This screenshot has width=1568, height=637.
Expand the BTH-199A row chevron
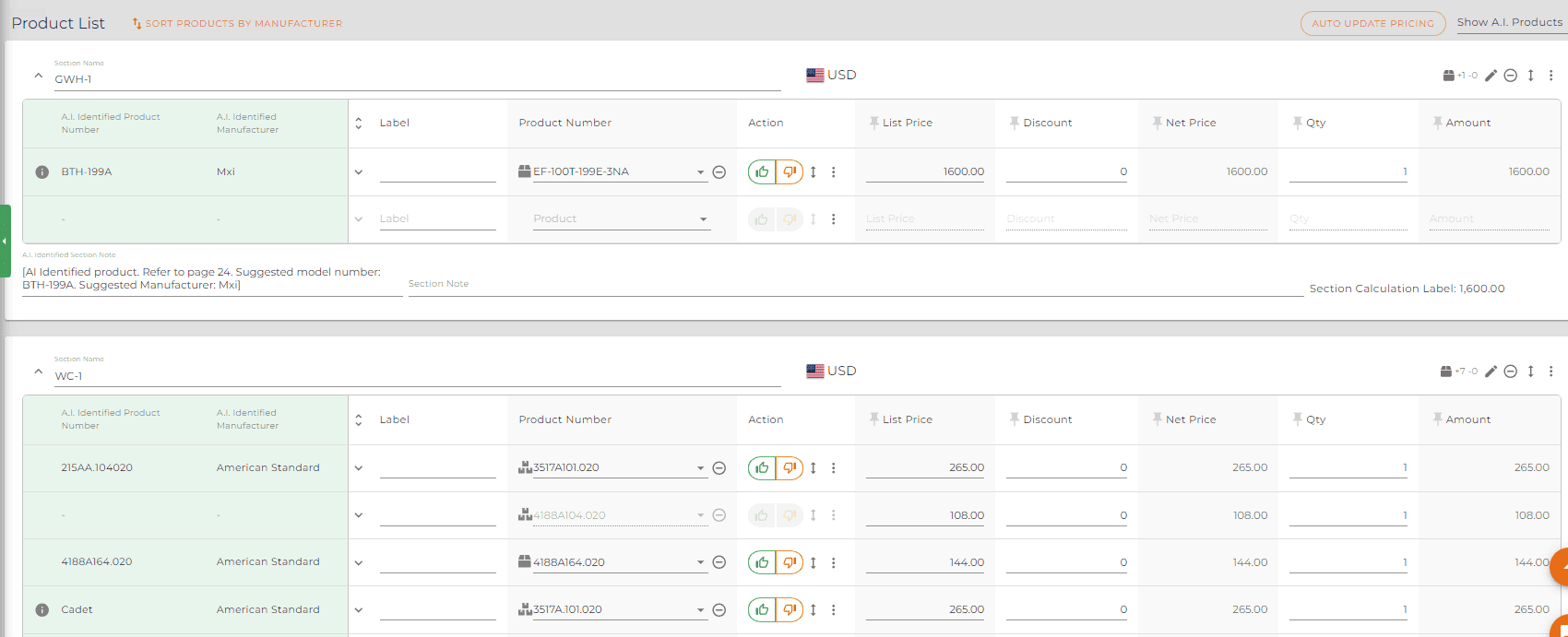click(x=359, y=172)
